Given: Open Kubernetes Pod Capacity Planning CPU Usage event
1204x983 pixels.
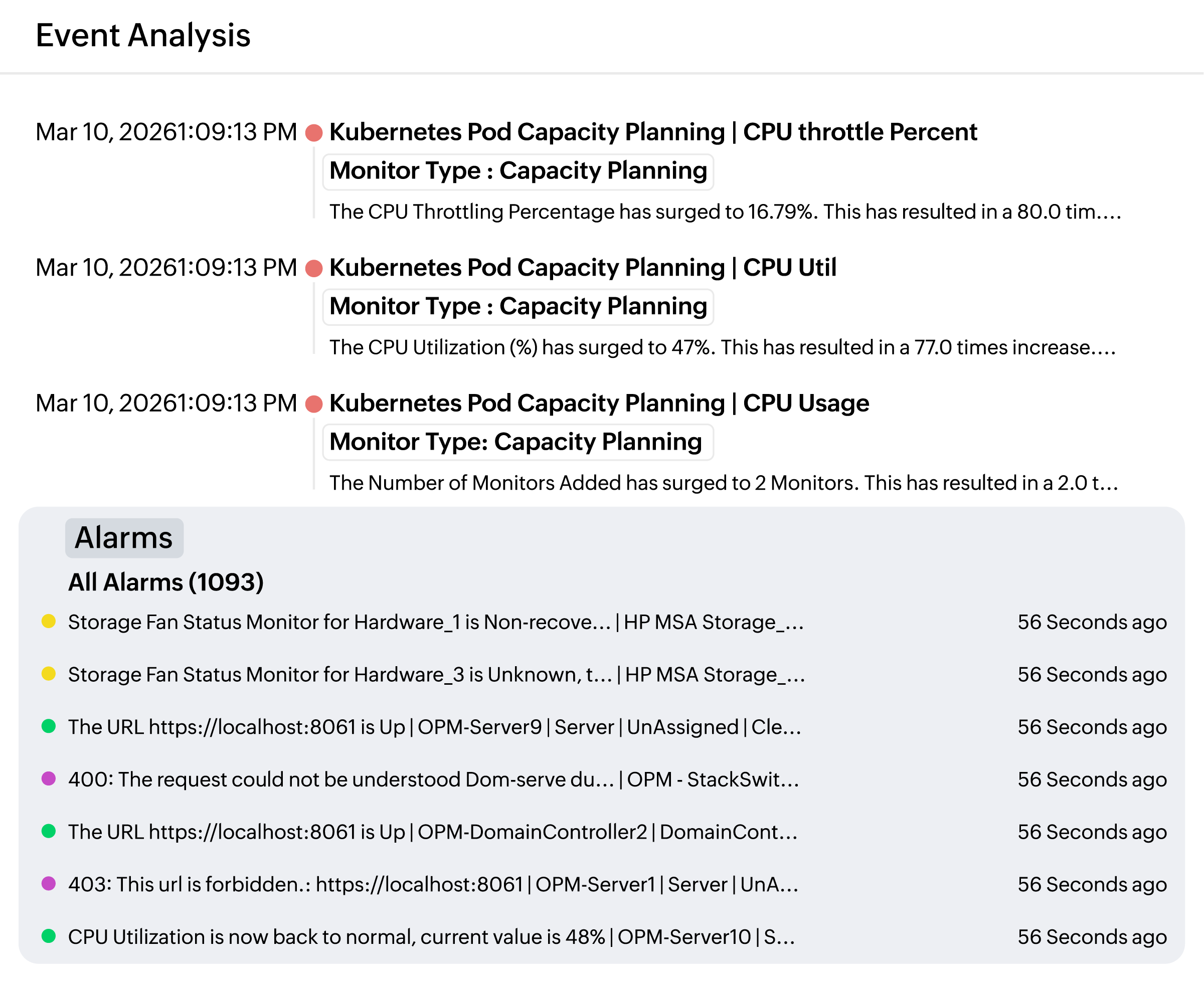Looking at the screenshot, I should (x=599, y=403).
